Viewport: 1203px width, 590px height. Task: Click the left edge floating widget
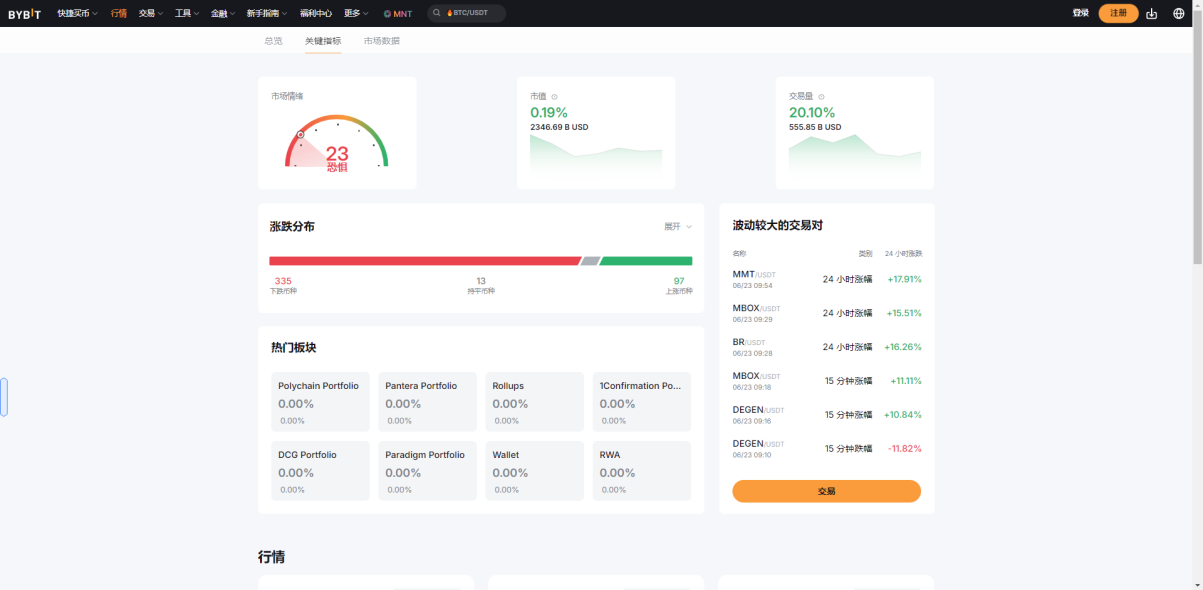[x=4, y=397]
